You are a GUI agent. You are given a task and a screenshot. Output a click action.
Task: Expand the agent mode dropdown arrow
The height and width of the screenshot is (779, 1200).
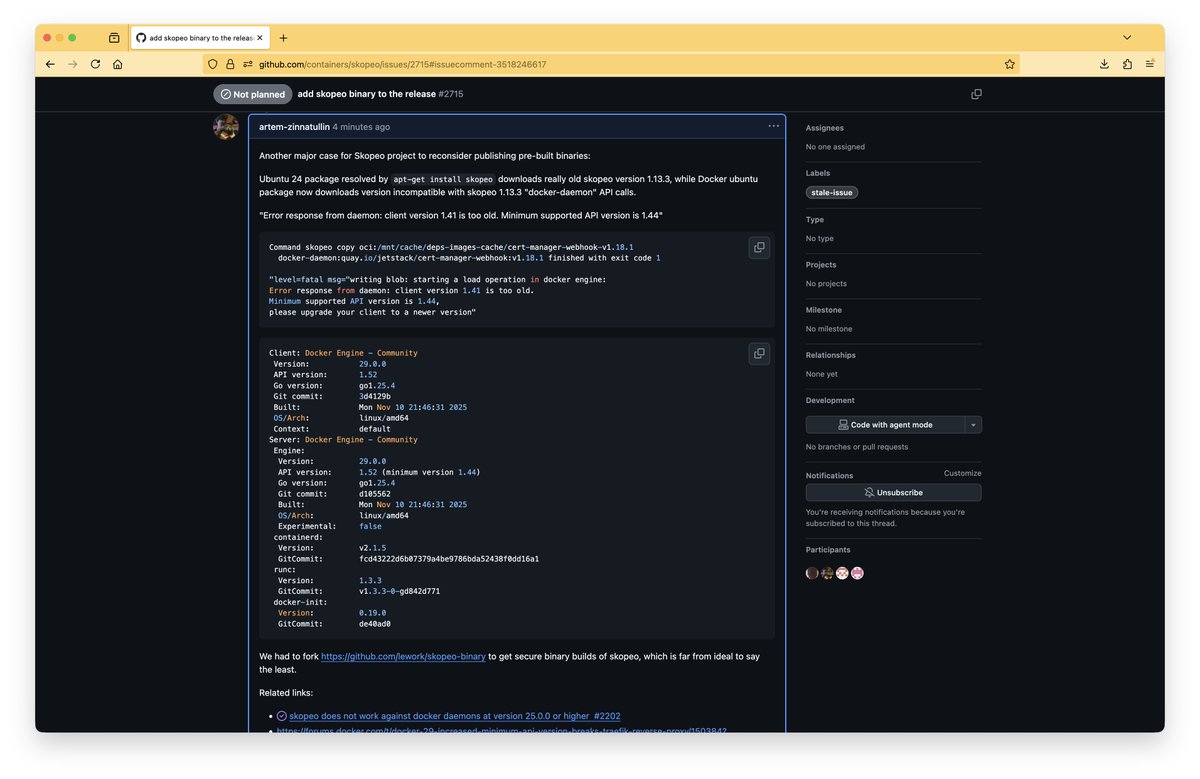tap(973, 425)
